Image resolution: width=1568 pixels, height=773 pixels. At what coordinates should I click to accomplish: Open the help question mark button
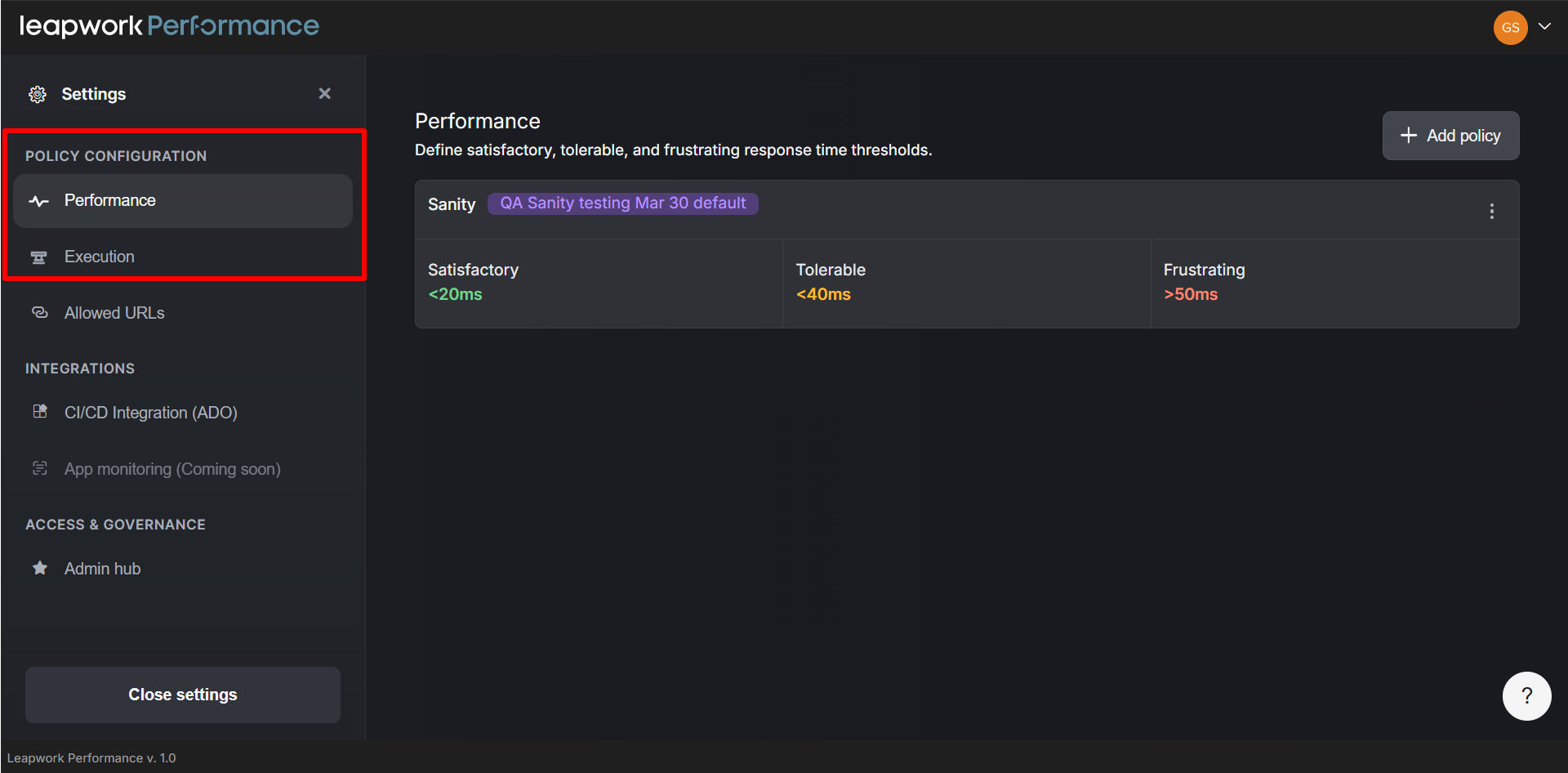[1526, 695]
